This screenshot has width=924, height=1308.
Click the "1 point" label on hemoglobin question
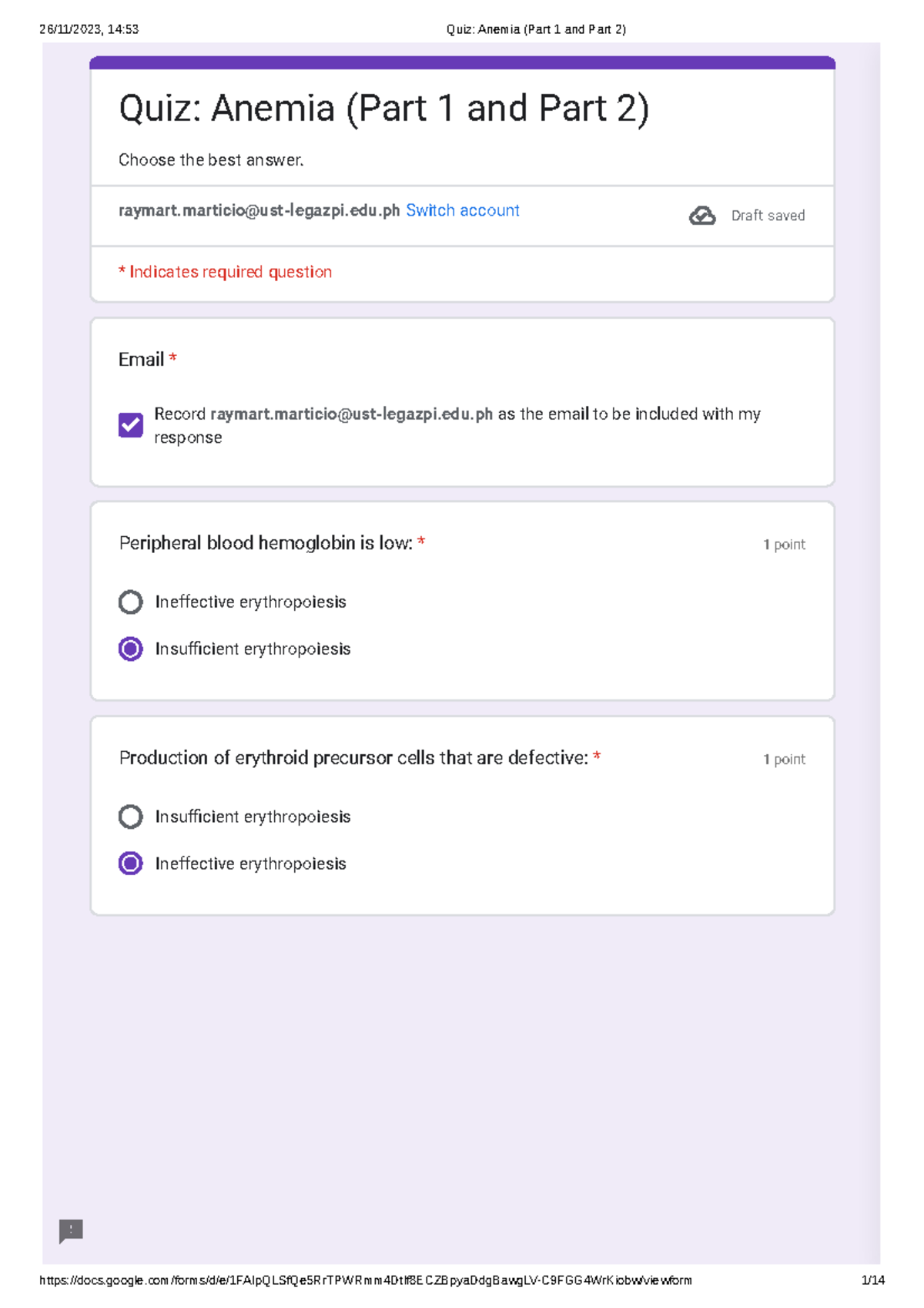pyautogui.click(x=784, y=545)
